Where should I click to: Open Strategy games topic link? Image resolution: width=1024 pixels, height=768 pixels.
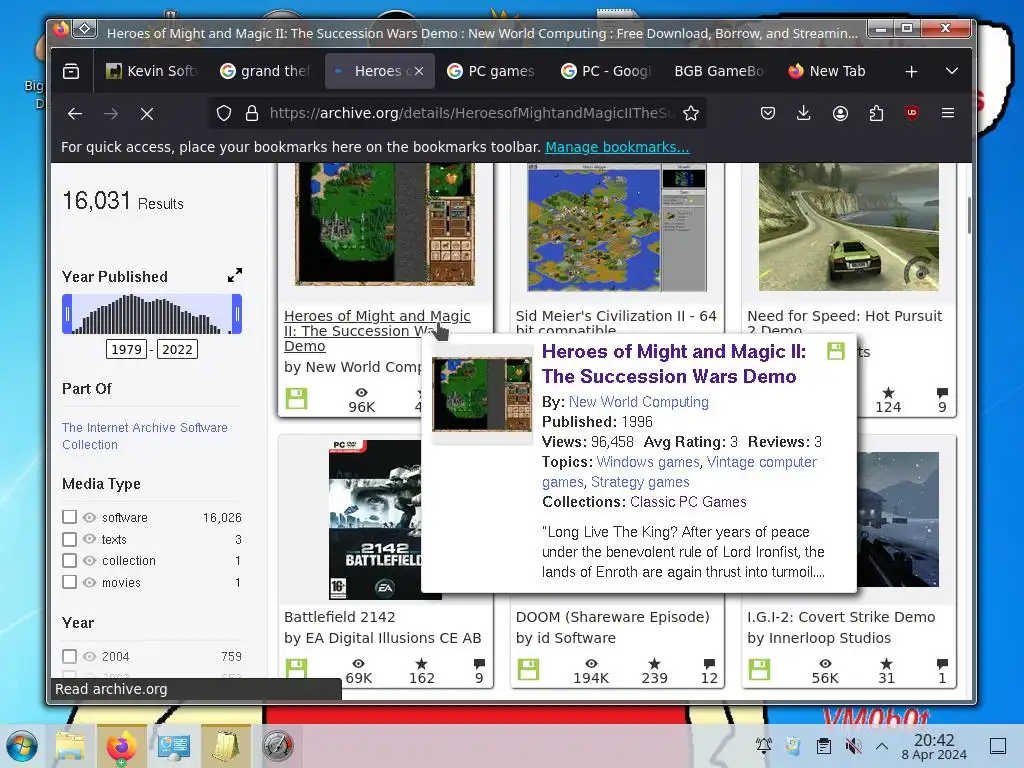pos(640,482)
